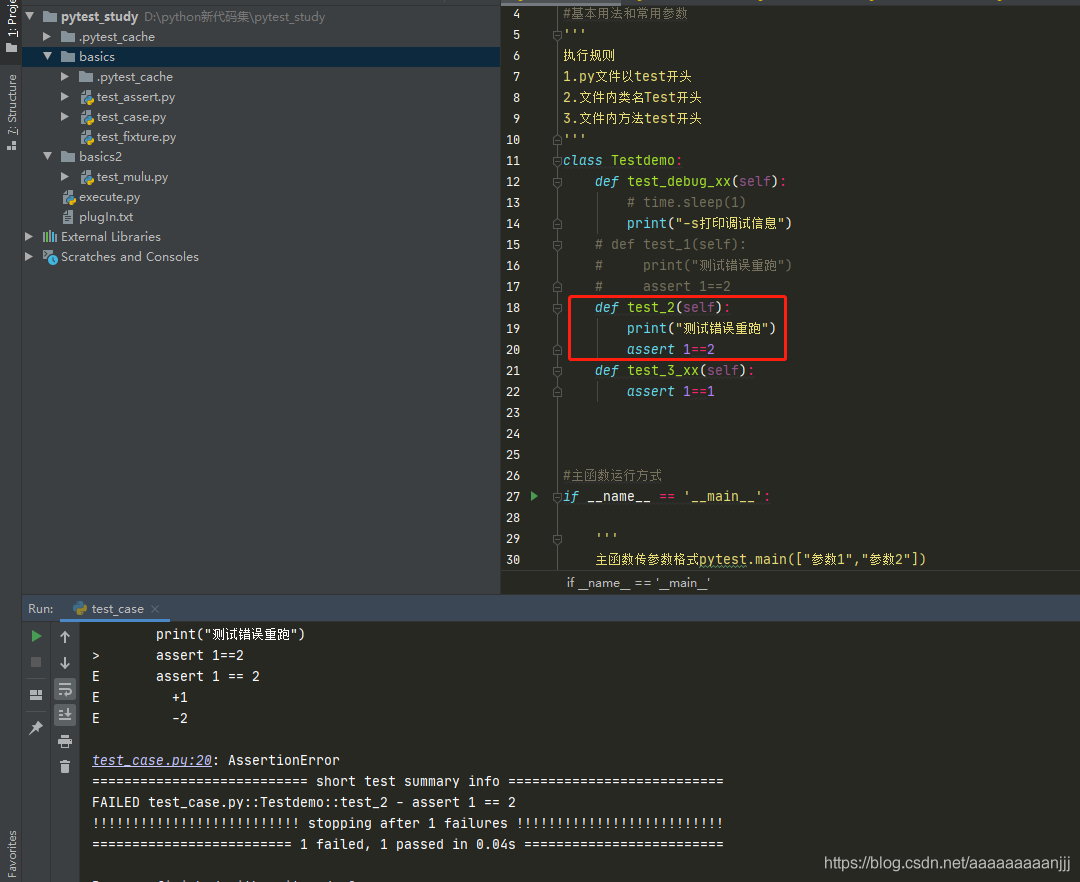Image resolution: width=1080 pixels, height=882 pixels.
Task: Expand the External Libraries node
Action: click(x=29, y=237)
